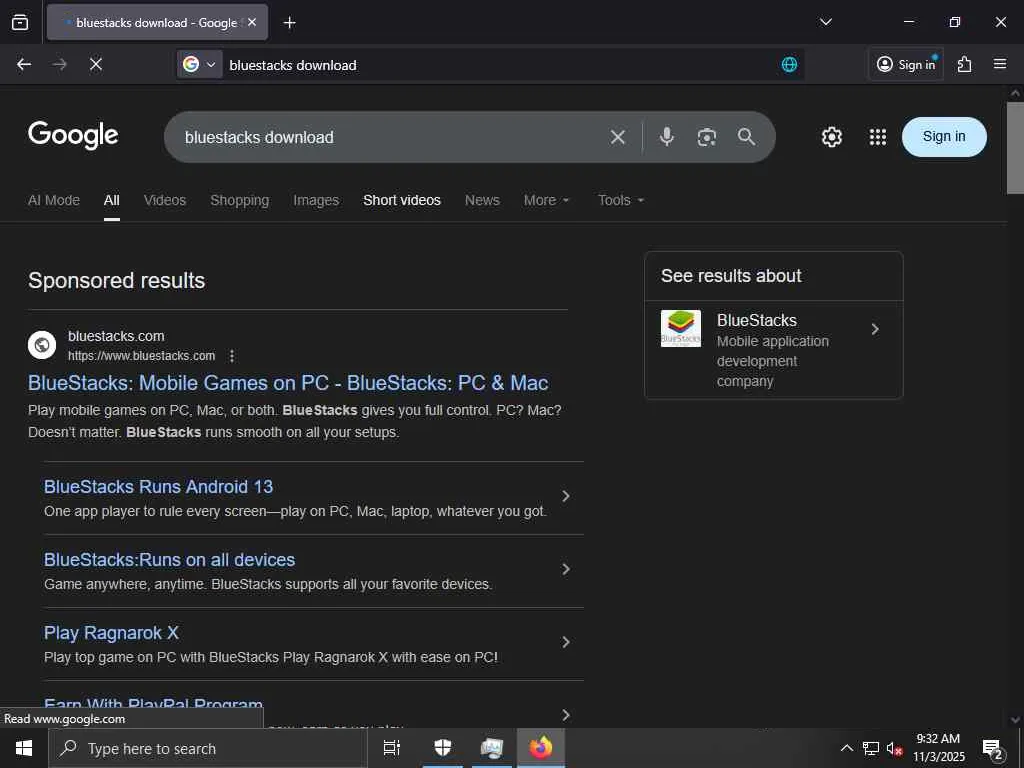Expand the Tools dropdown
This screenshot has height=768, width=1024.
pyautogui.click(x=621, y=200)
